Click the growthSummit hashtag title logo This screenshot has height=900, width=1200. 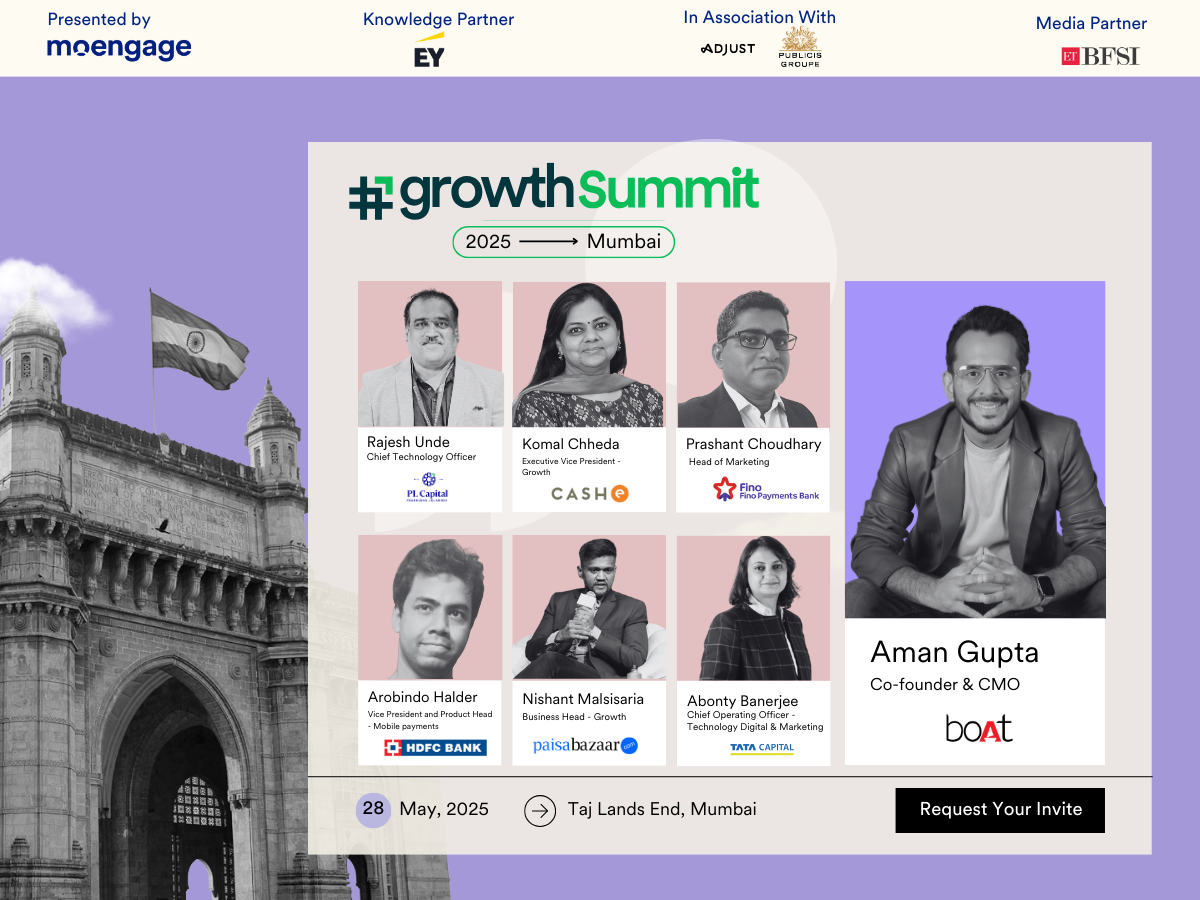coord(554,192)
